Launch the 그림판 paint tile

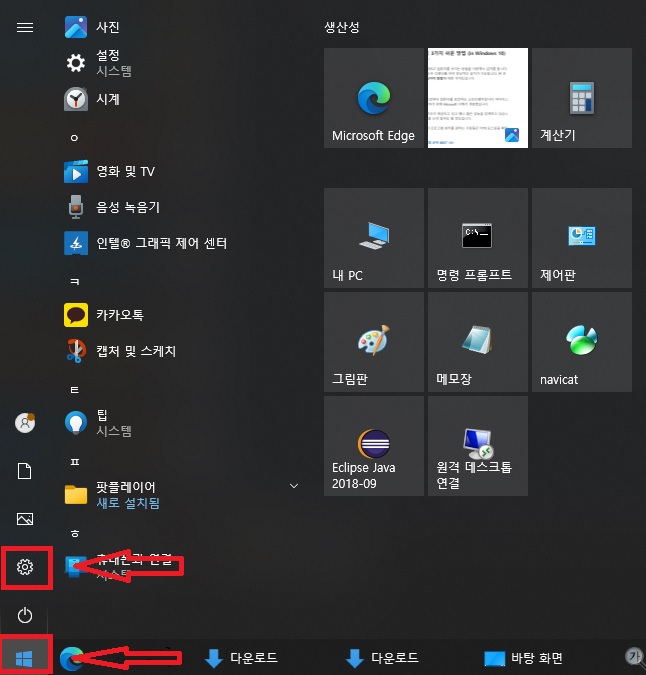click(373, 342)
